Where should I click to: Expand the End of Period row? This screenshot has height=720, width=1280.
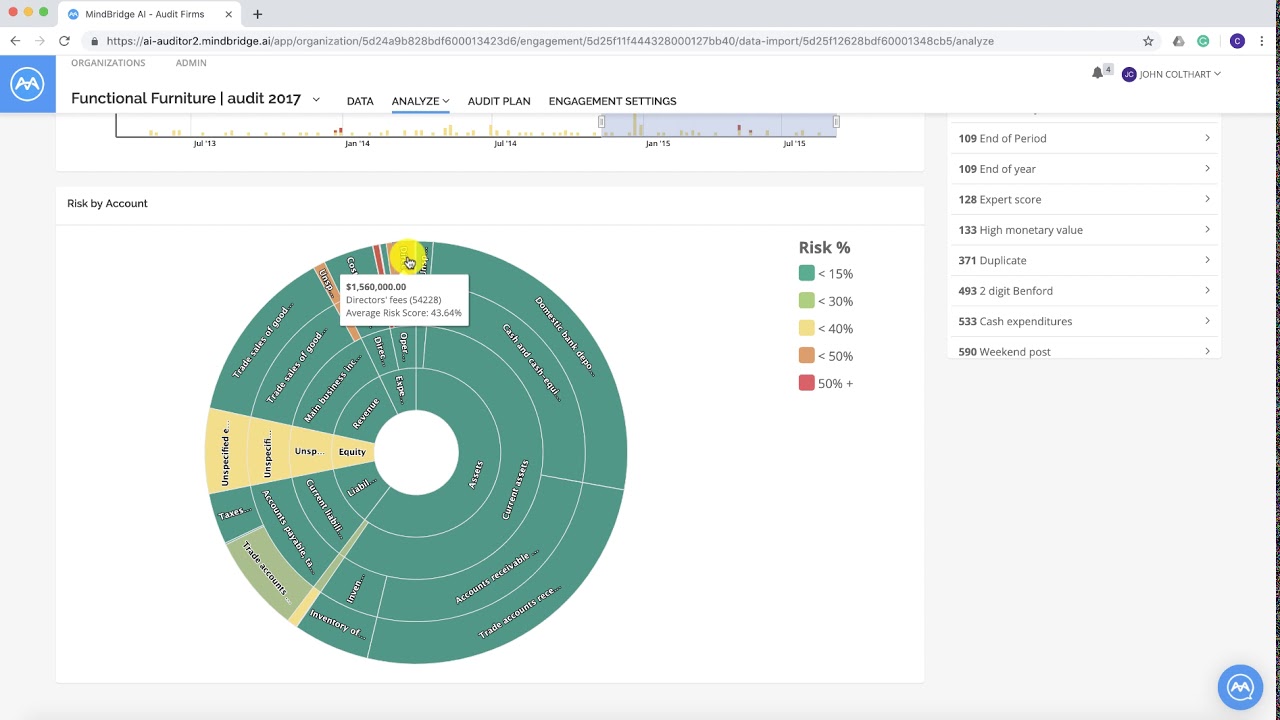coord(1084,138)
